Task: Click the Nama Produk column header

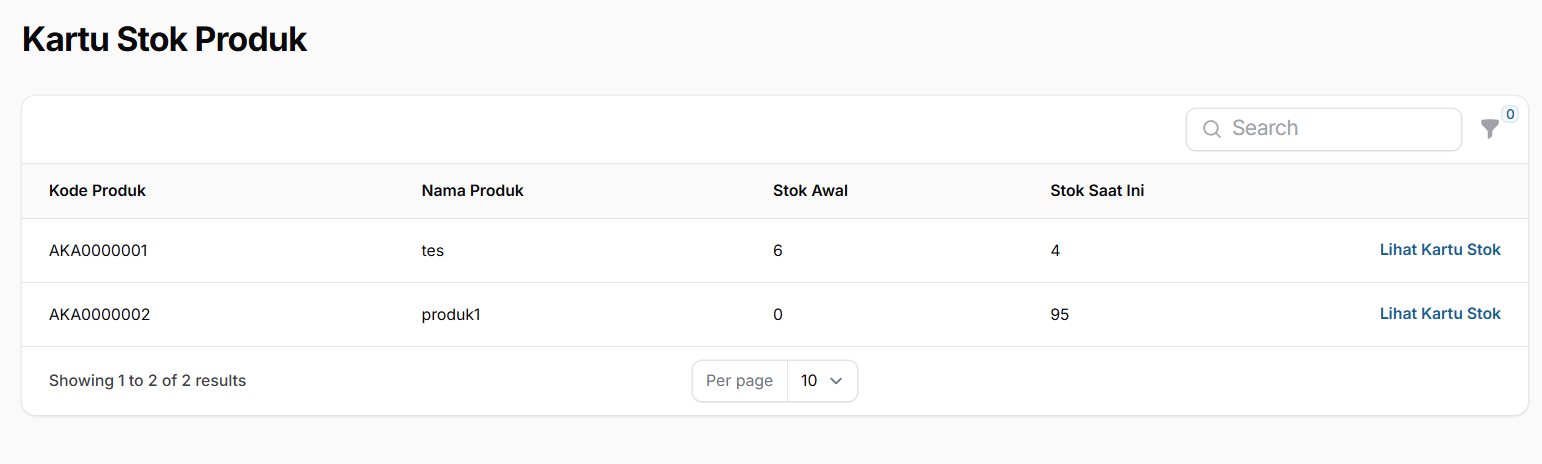Action: [x=472, y=191]
